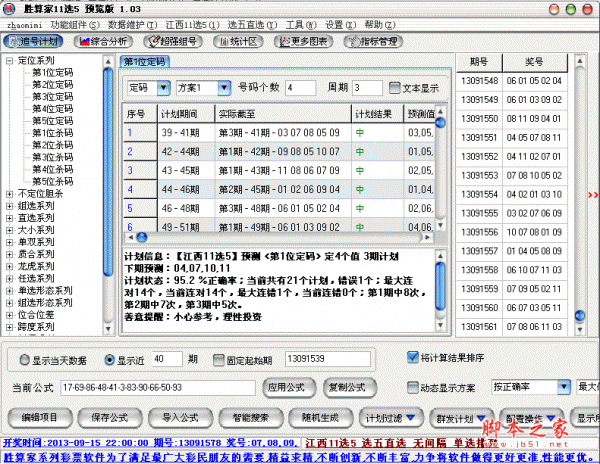Open the 数据维护 menu
Screen dimensions: 600x464
tap(132, 25)
